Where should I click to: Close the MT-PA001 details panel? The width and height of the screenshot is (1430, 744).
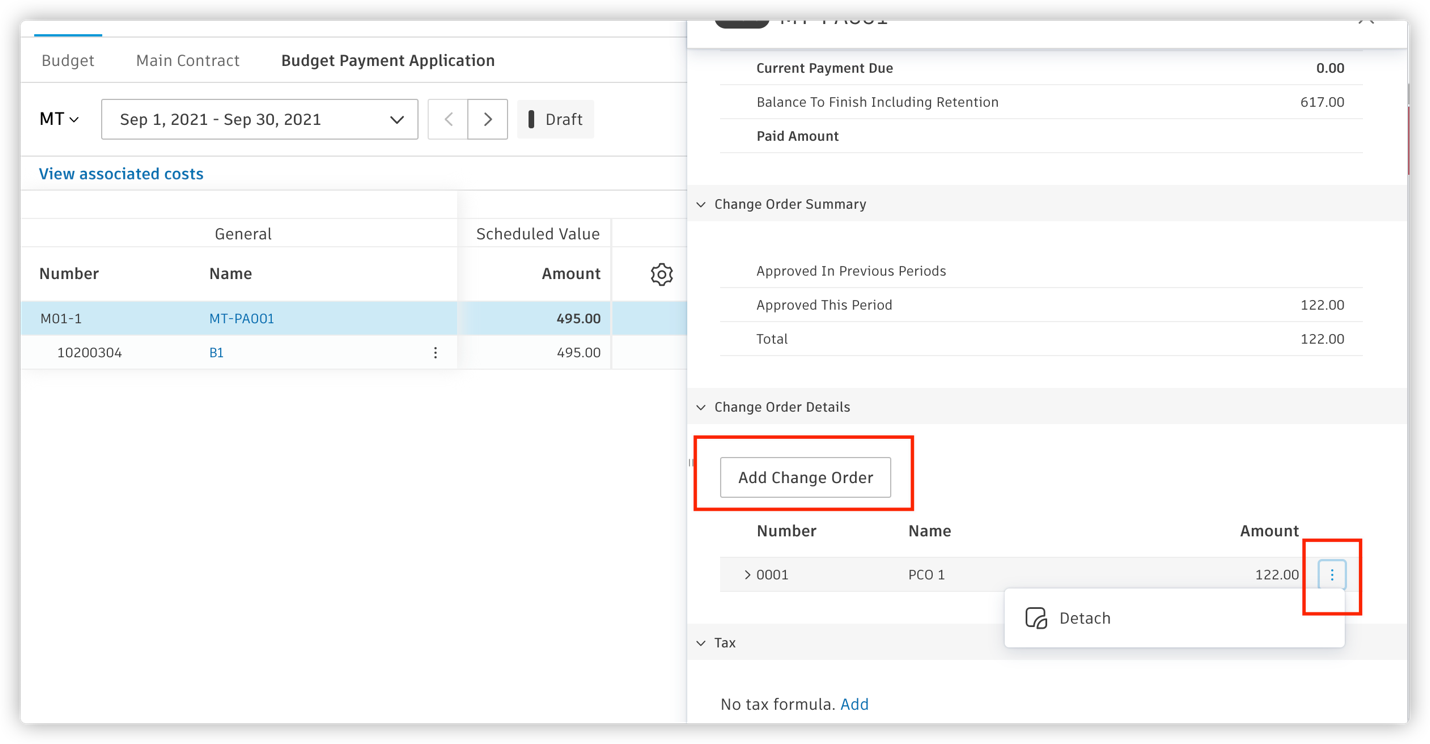1366,21
